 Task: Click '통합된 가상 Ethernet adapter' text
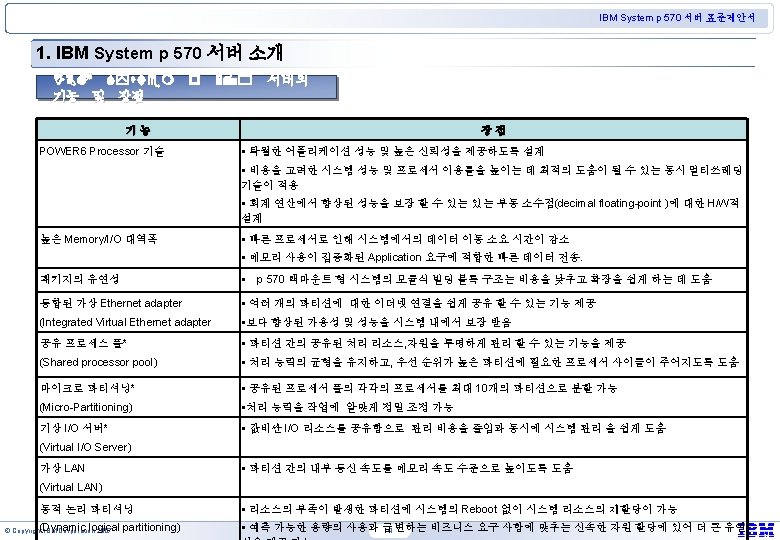point(111,303)
